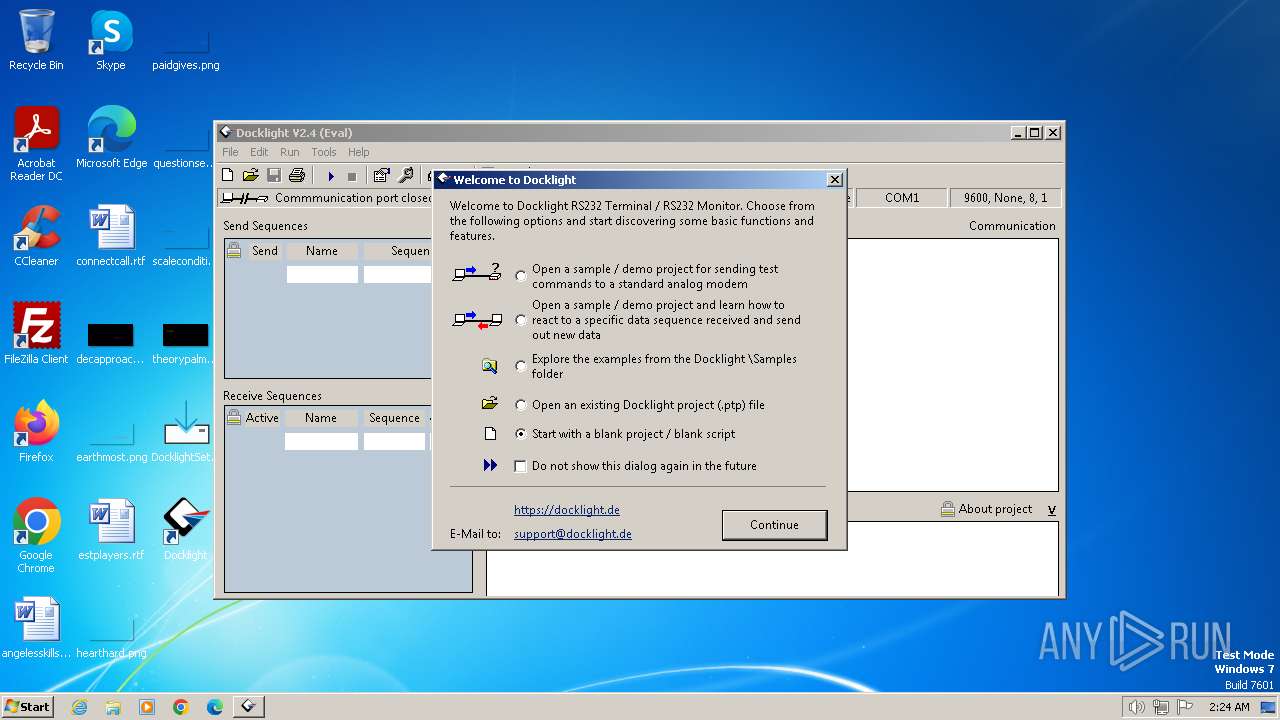Click the Open Project folder icon
Viewport: 1280px width, 720px height.
250,176
